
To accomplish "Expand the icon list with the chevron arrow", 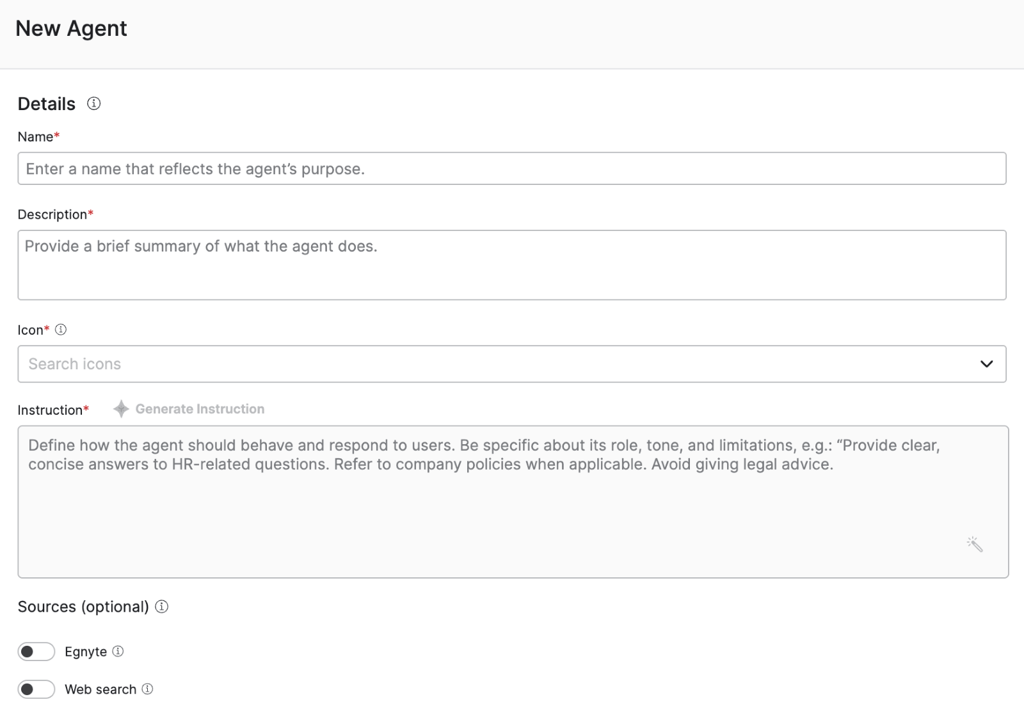I will 986,364.
